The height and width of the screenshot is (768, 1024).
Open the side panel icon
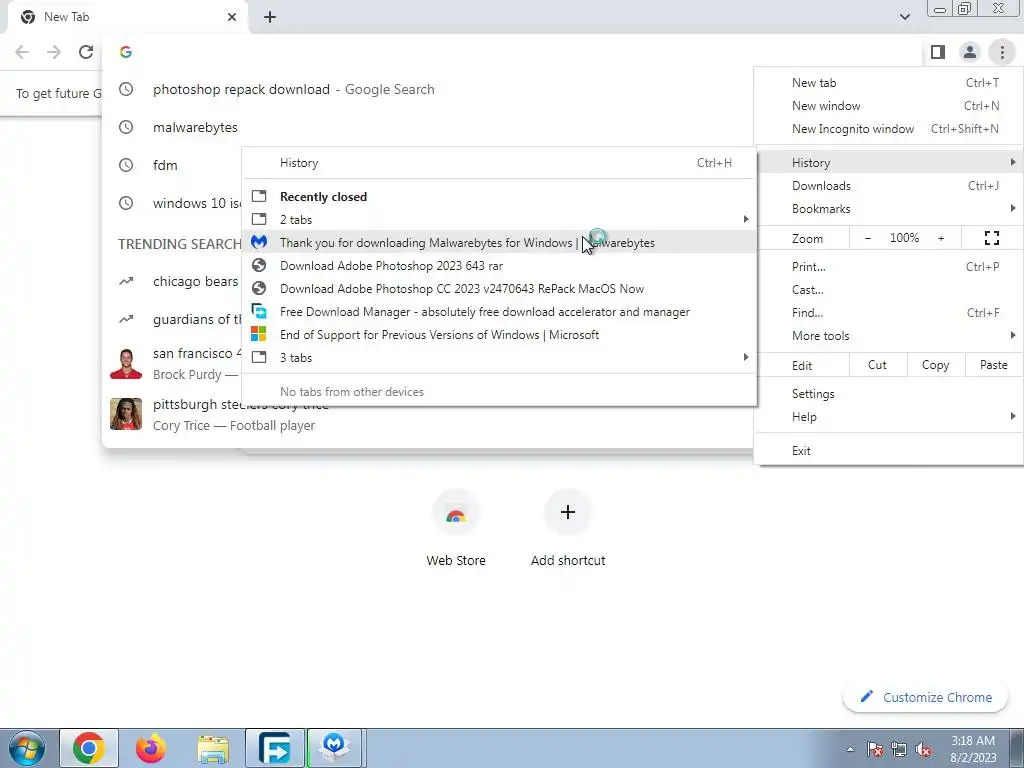[938, 52]
